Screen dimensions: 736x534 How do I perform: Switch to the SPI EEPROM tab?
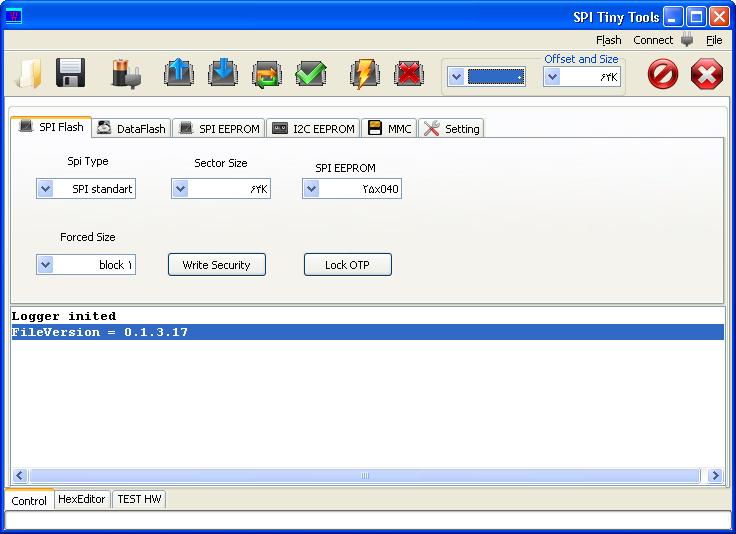point(219,128)
